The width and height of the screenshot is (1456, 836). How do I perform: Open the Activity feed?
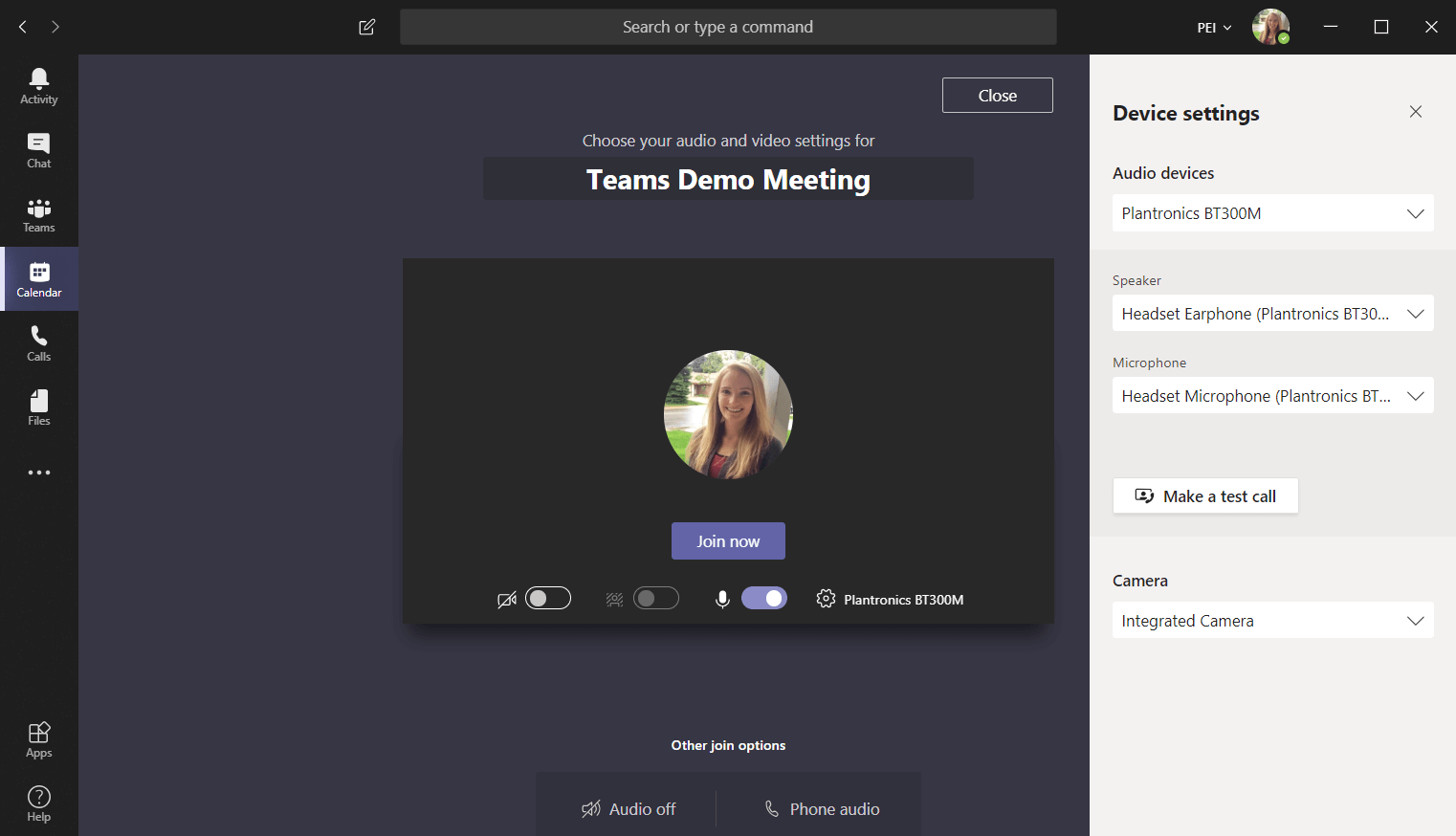[38, 85]
